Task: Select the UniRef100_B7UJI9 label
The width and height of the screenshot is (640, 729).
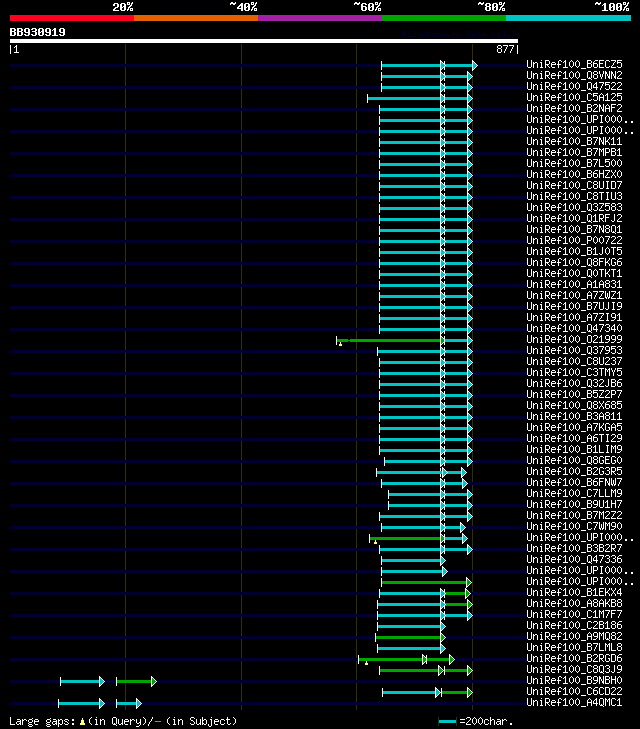Action: [574, 306]
